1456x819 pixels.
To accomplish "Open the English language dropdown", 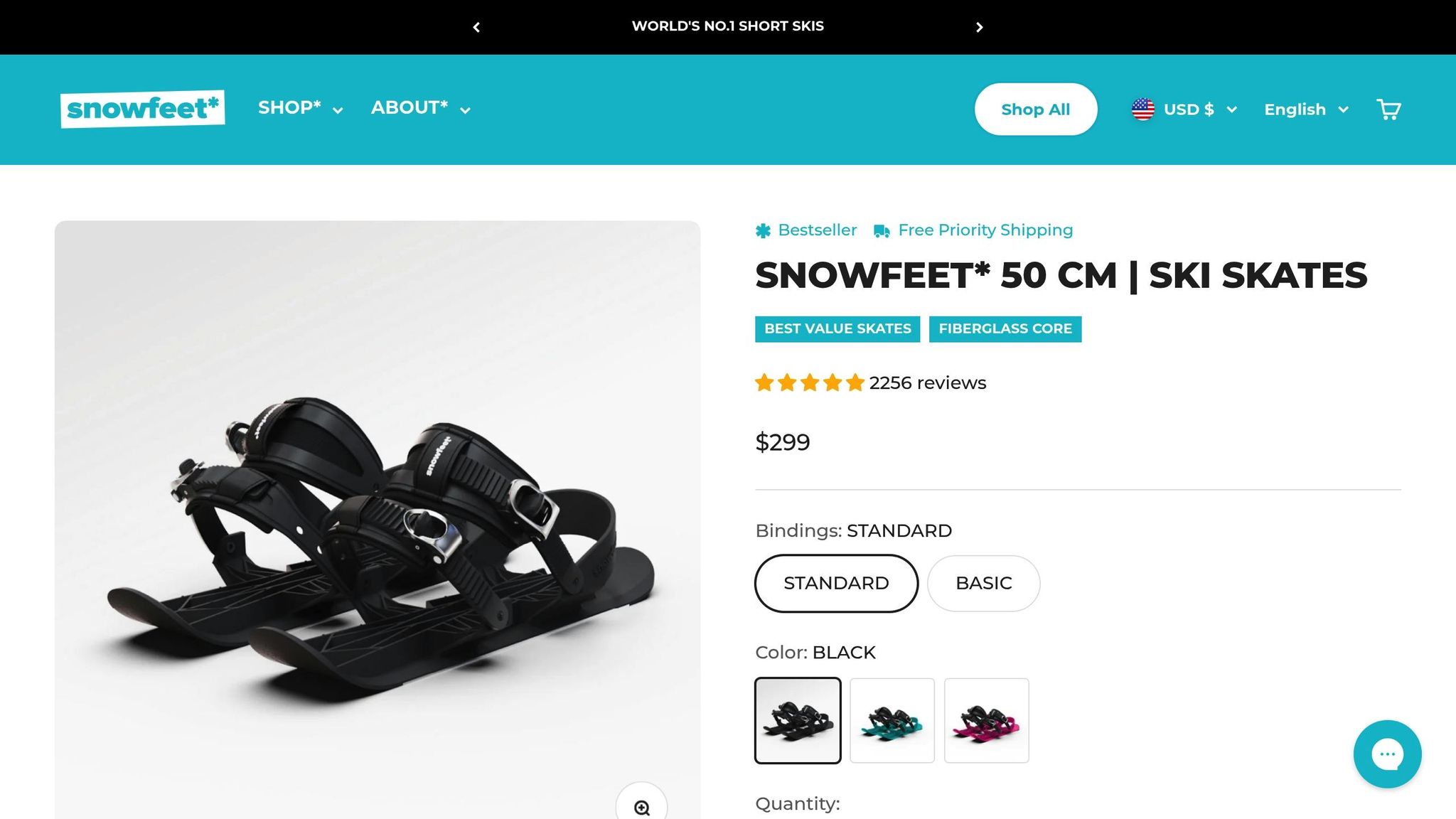I will pyautogui.click(x=1305, y=109).
